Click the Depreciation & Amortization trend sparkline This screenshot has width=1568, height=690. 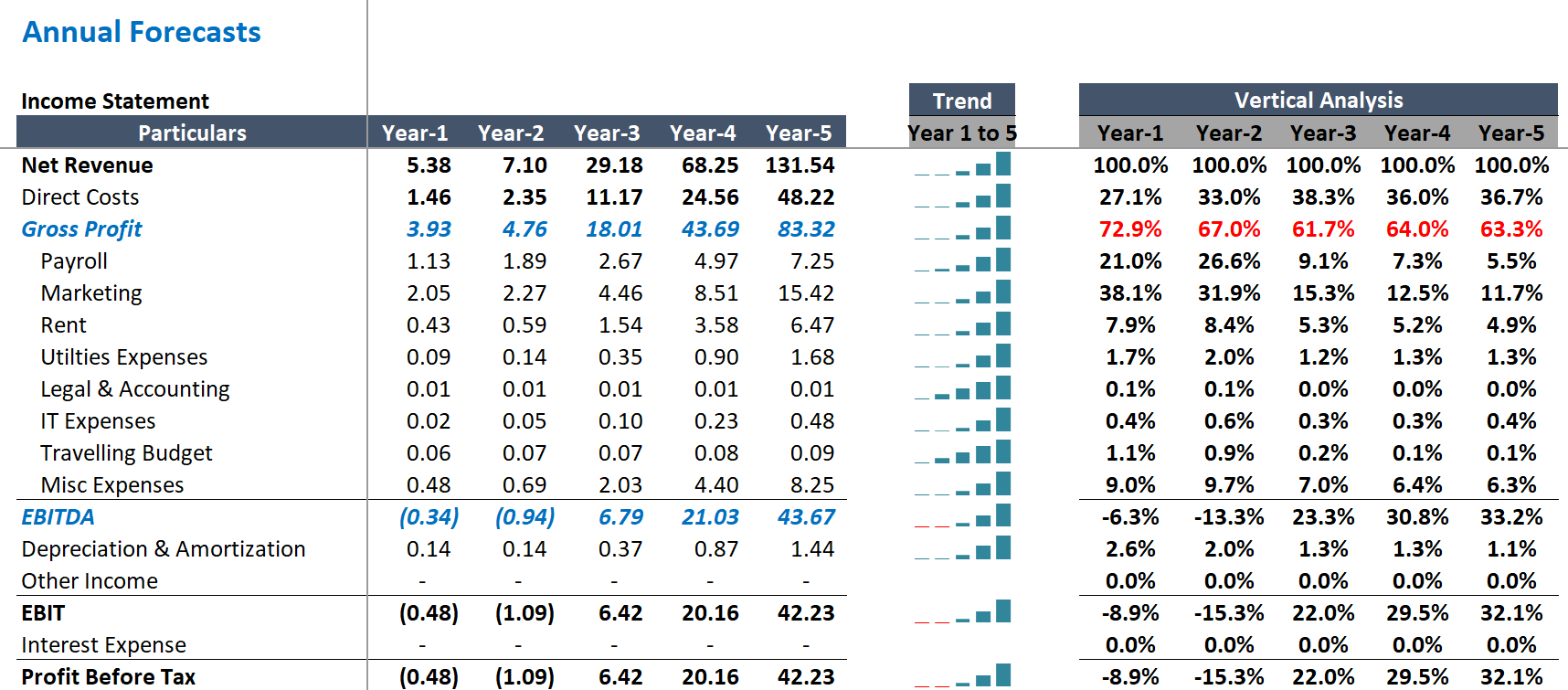click(962, 549)
